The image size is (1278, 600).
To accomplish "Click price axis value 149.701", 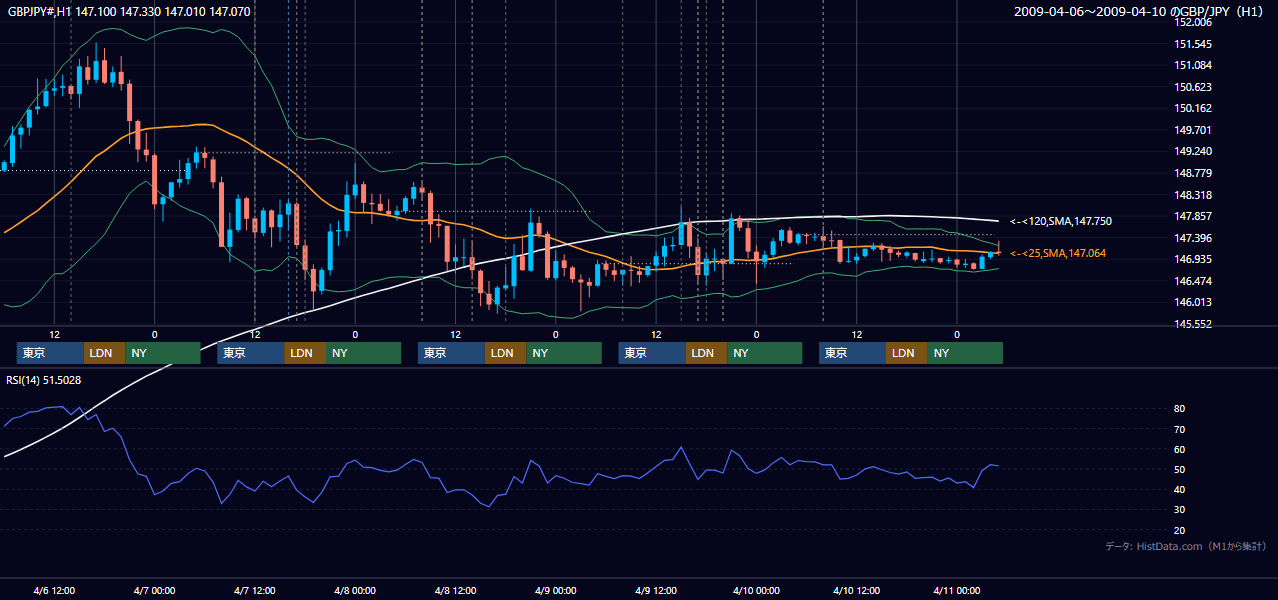I will click(x=1193, y=130).
